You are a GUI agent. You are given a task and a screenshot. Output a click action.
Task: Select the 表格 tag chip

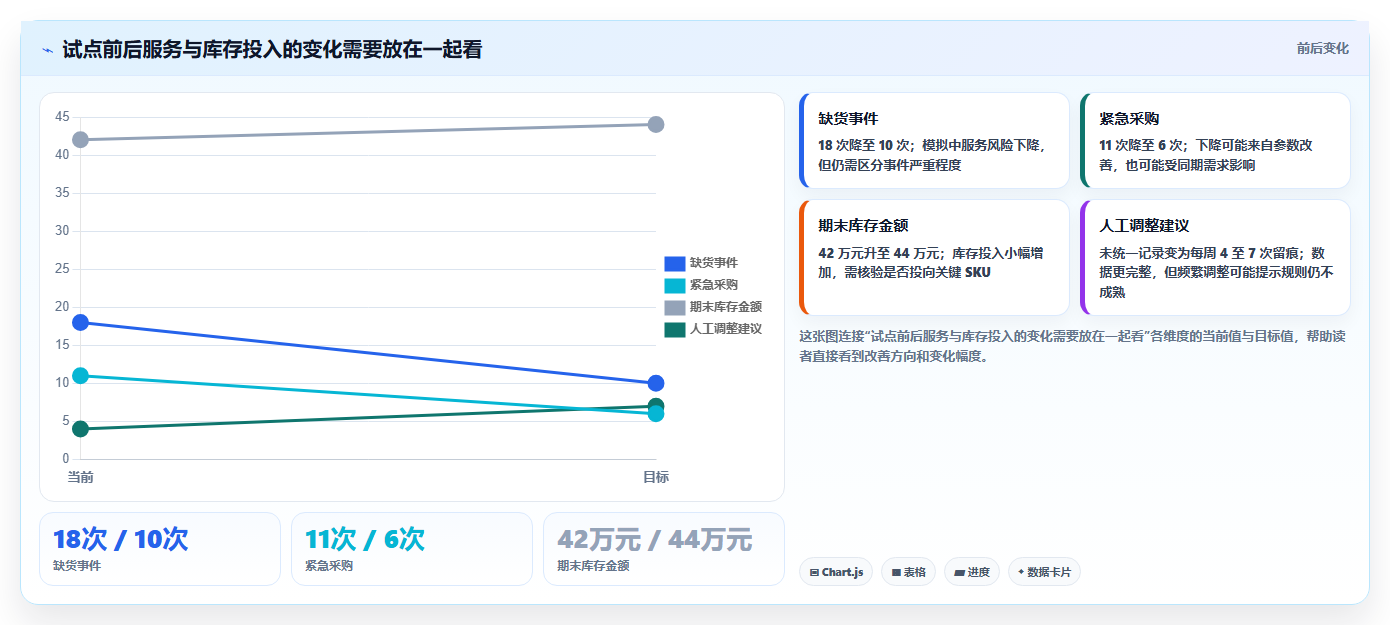(x=908, y=572)
